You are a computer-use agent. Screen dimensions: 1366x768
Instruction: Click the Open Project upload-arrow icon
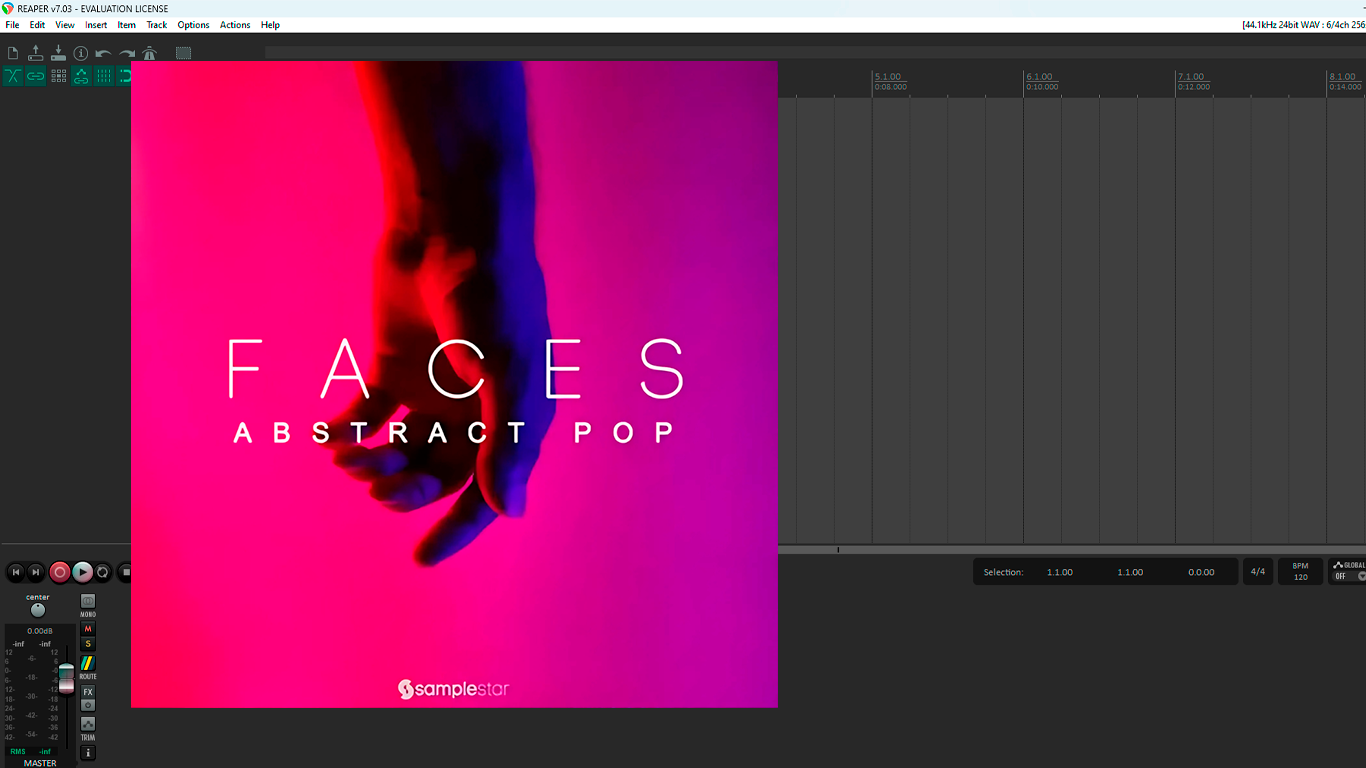tap(36, 53)
